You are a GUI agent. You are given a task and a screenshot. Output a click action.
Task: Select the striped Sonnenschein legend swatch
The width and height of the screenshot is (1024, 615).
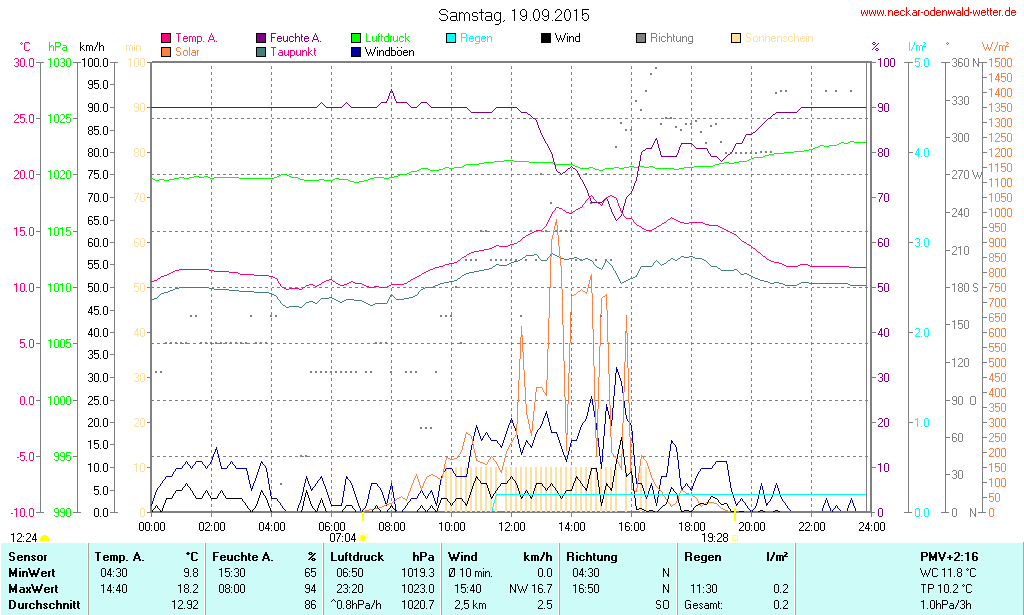coord(736,38)
